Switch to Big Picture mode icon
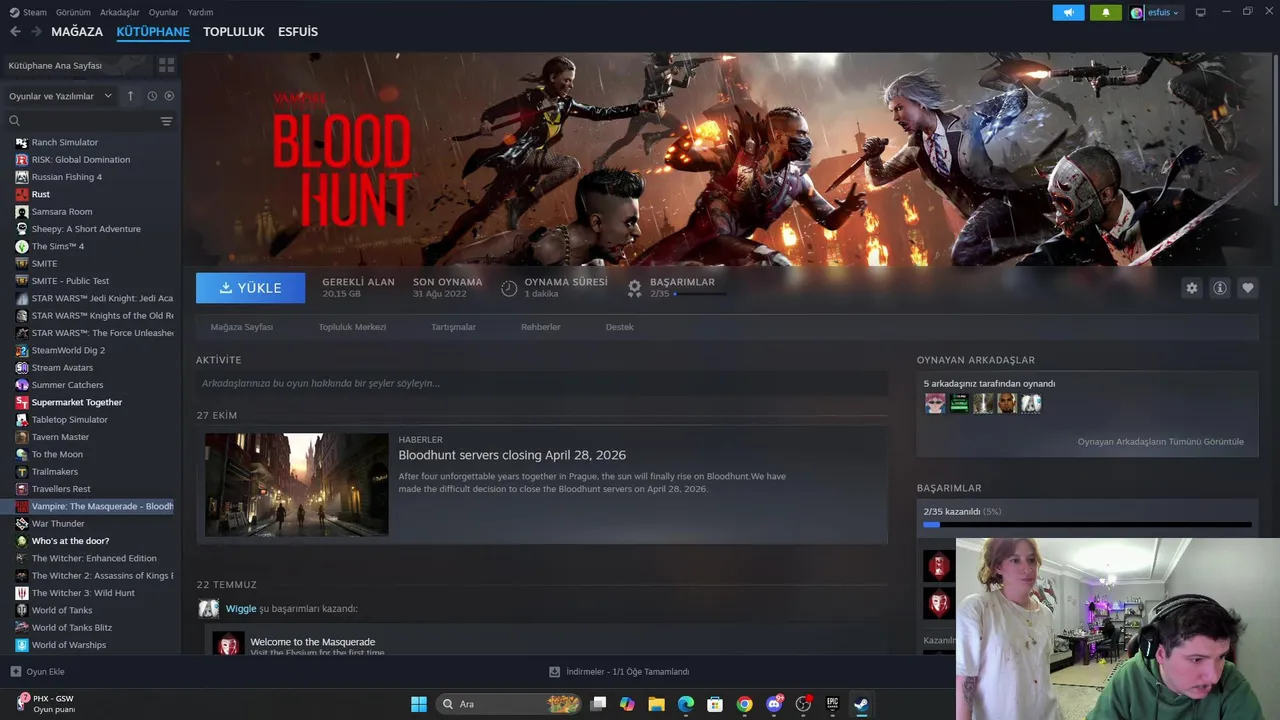This screenshot has width=1280, height=720. coord(1200,13)
